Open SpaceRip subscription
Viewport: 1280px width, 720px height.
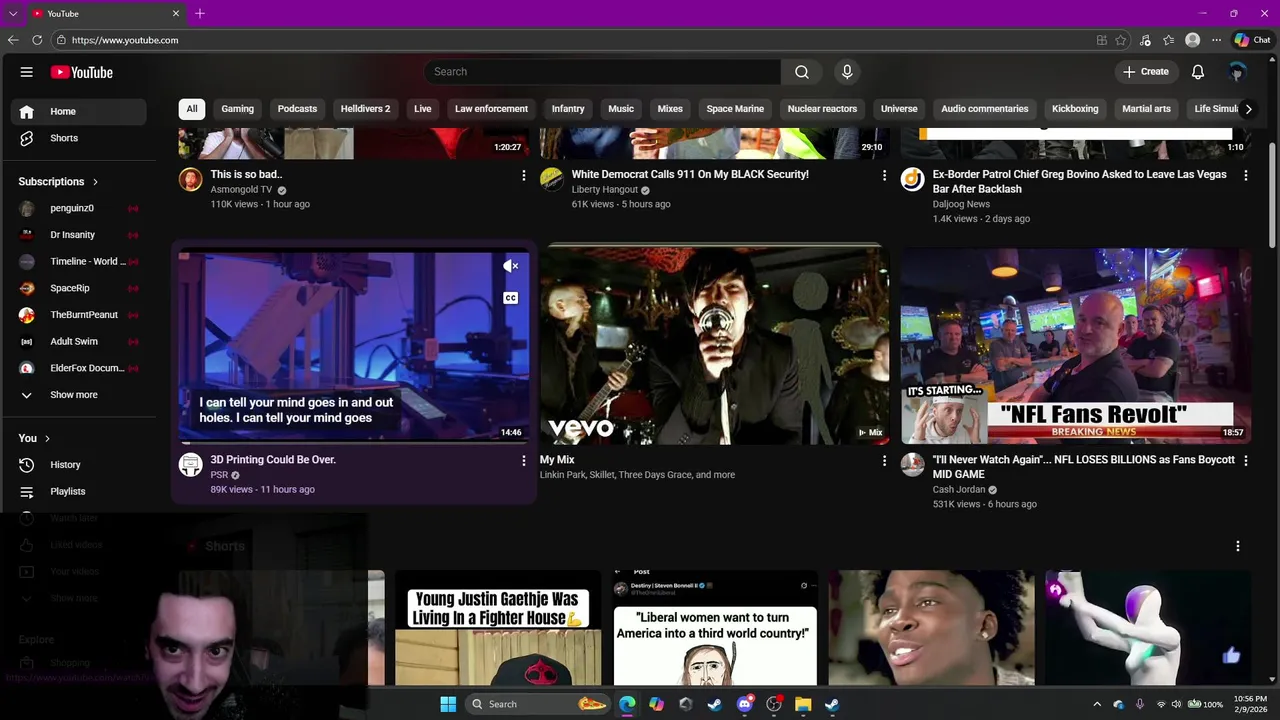(x=78, y=288)
